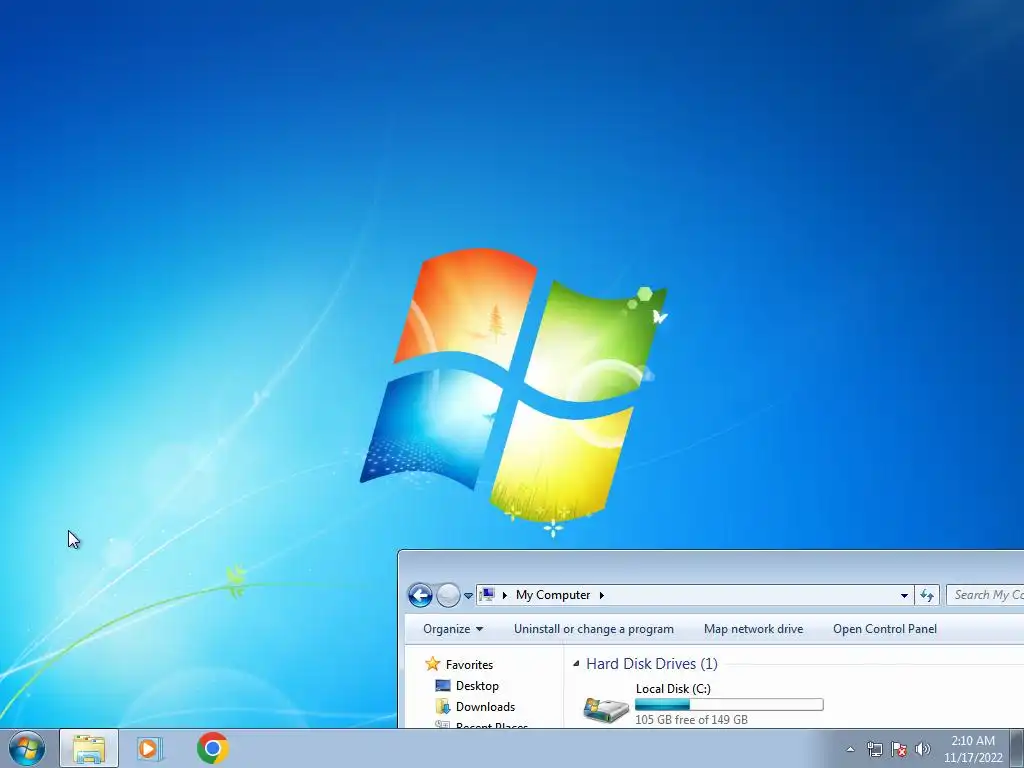1024x768 pixels.
Task: Refresh the My Computer view
Action: (x=927, y=595)
